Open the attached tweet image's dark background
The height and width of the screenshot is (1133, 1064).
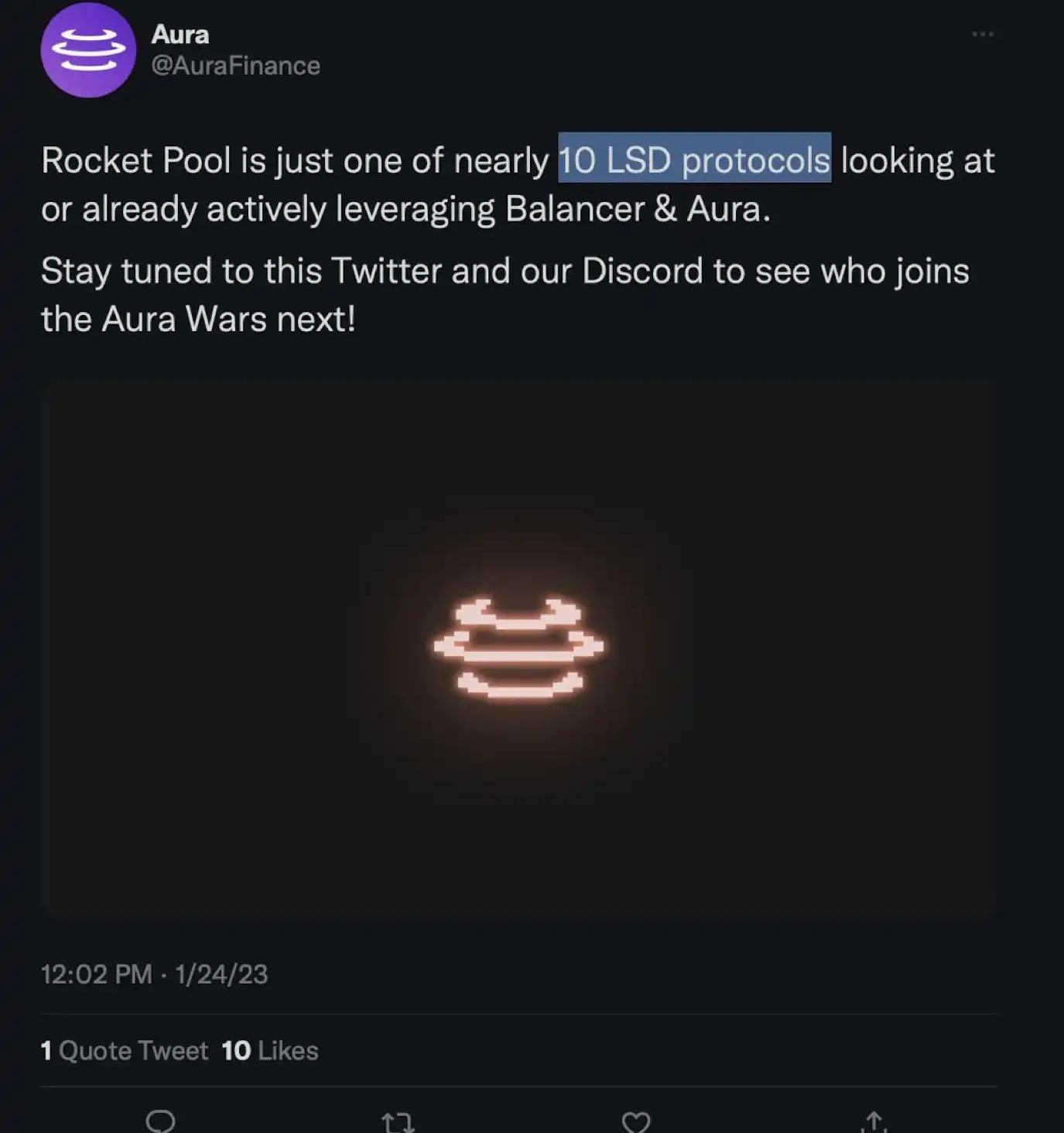pos(232,503)
